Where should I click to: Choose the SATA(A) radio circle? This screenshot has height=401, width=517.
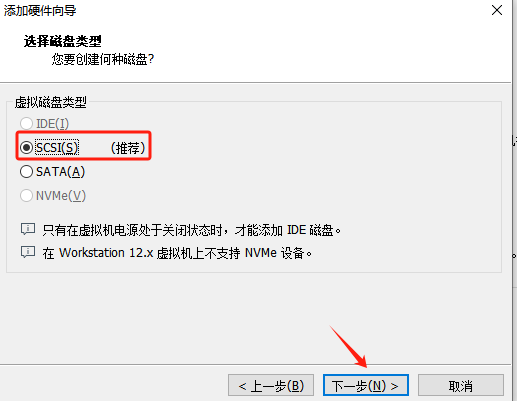(26, 172)
